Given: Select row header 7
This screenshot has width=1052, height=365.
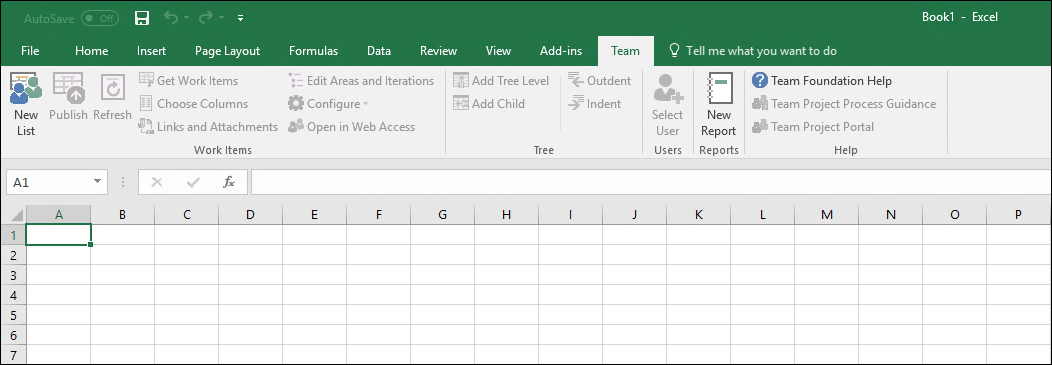Looking at the screenshot, I should (x=13, y=354).
